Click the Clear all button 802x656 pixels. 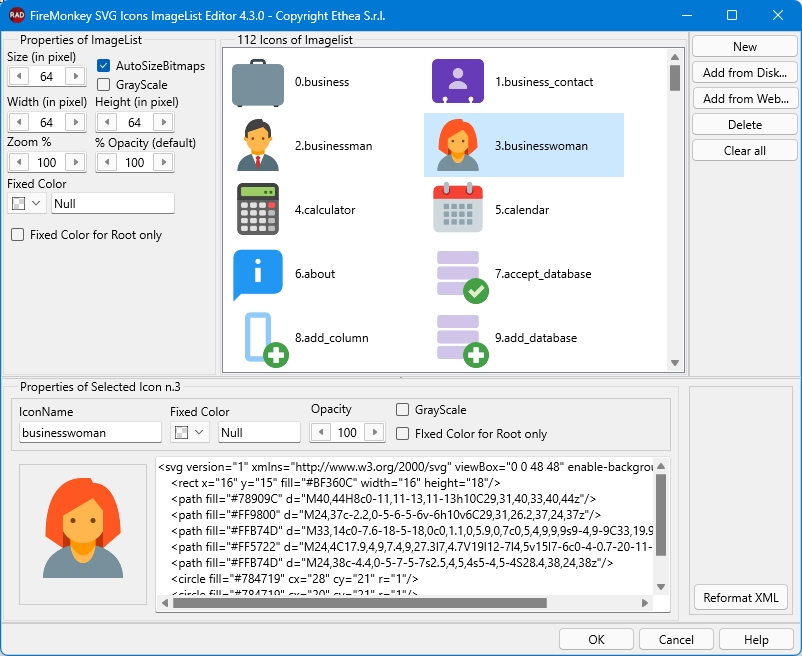(744, 151)
